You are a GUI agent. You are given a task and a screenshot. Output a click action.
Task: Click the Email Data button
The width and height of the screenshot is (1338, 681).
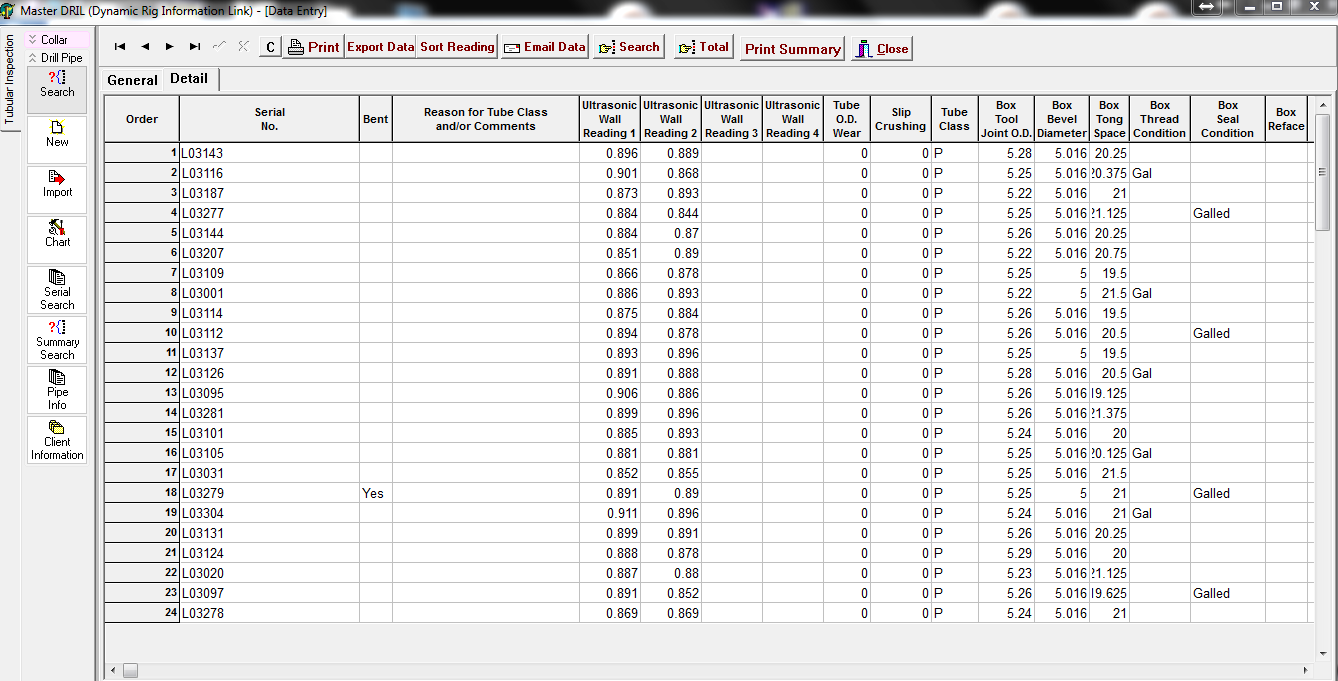coord(544,47)
